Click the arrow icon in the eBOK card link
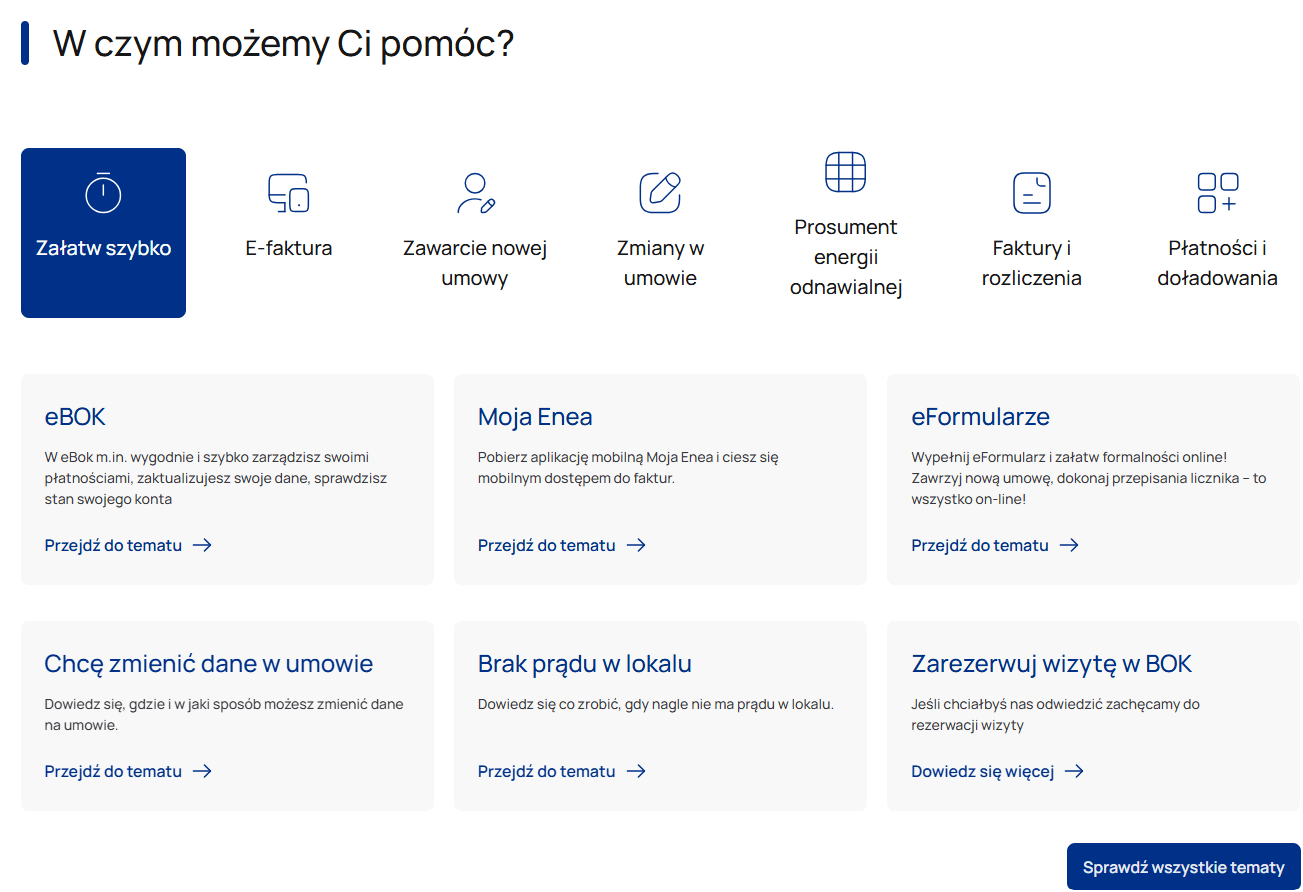 point(203,544)
